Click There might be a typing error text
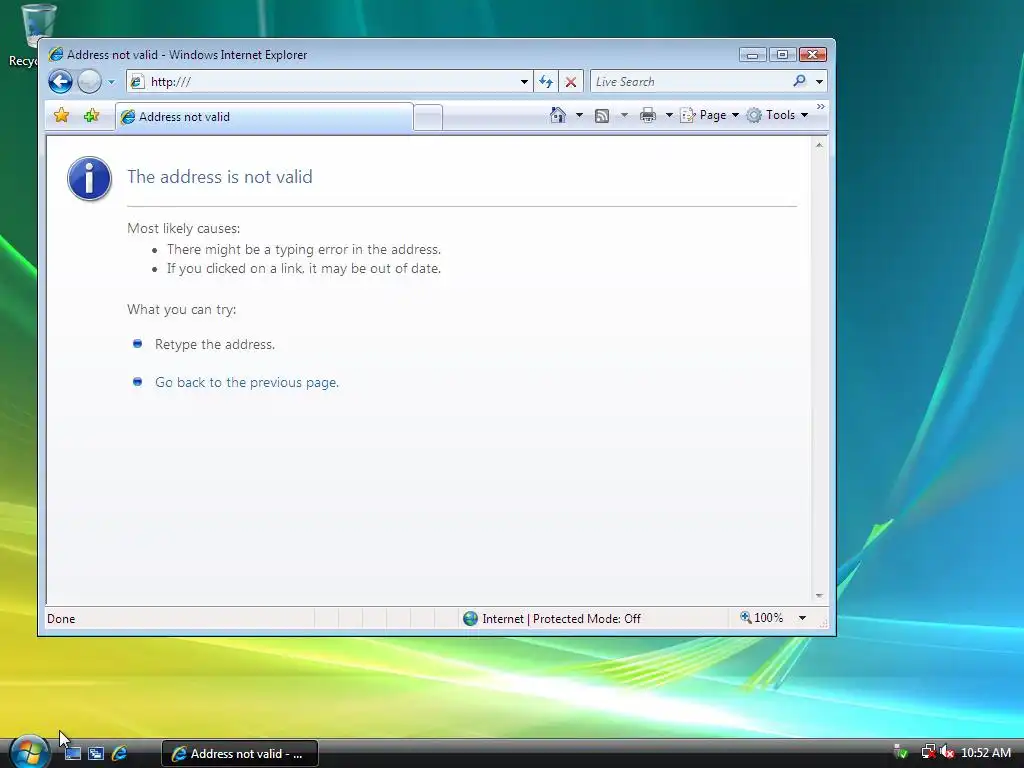This screenshot has width=1024, height=768. click(x=304, y=249)
